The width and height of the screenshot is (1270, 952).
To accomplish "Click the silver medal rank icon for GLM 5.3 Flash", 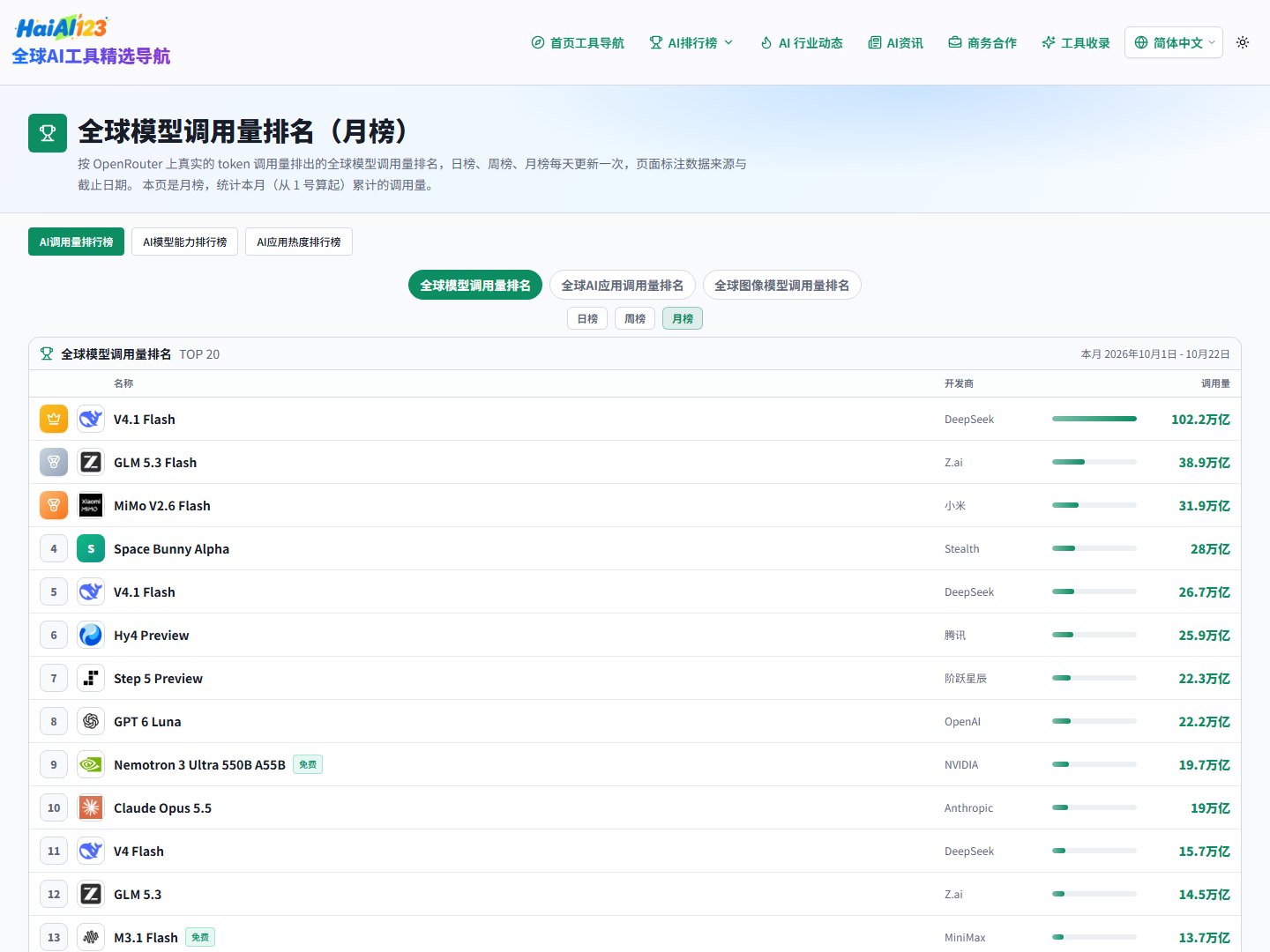I will coord(54,462).
